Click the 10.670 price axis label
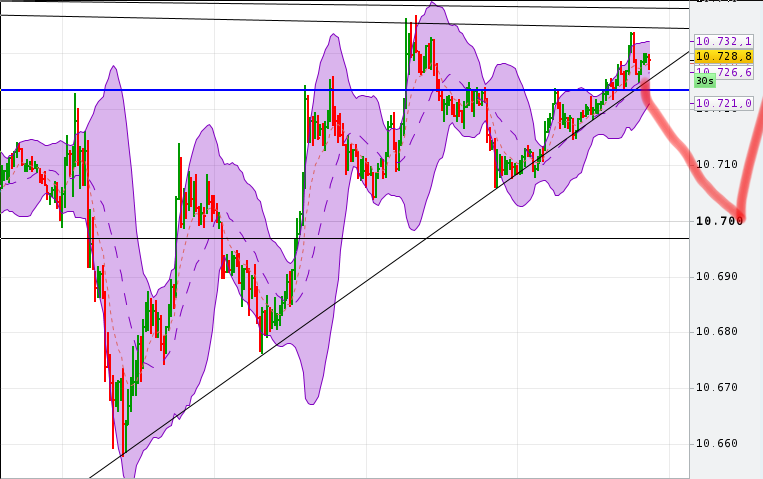The image size is (763, 479). (x=717, y=387)
